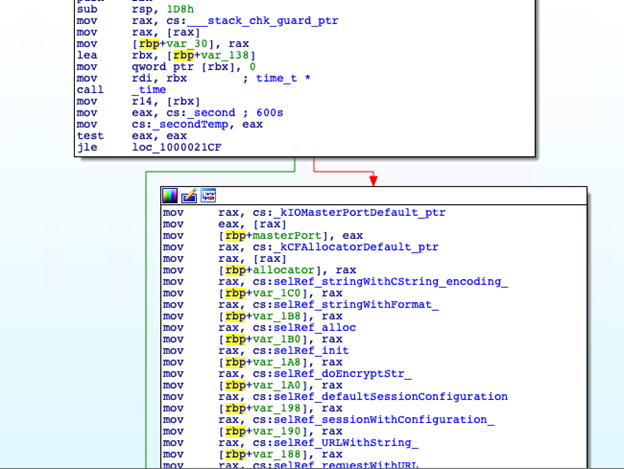Click the group nodes icon in block header
624x469 pixels.
[x=208, y=195]
